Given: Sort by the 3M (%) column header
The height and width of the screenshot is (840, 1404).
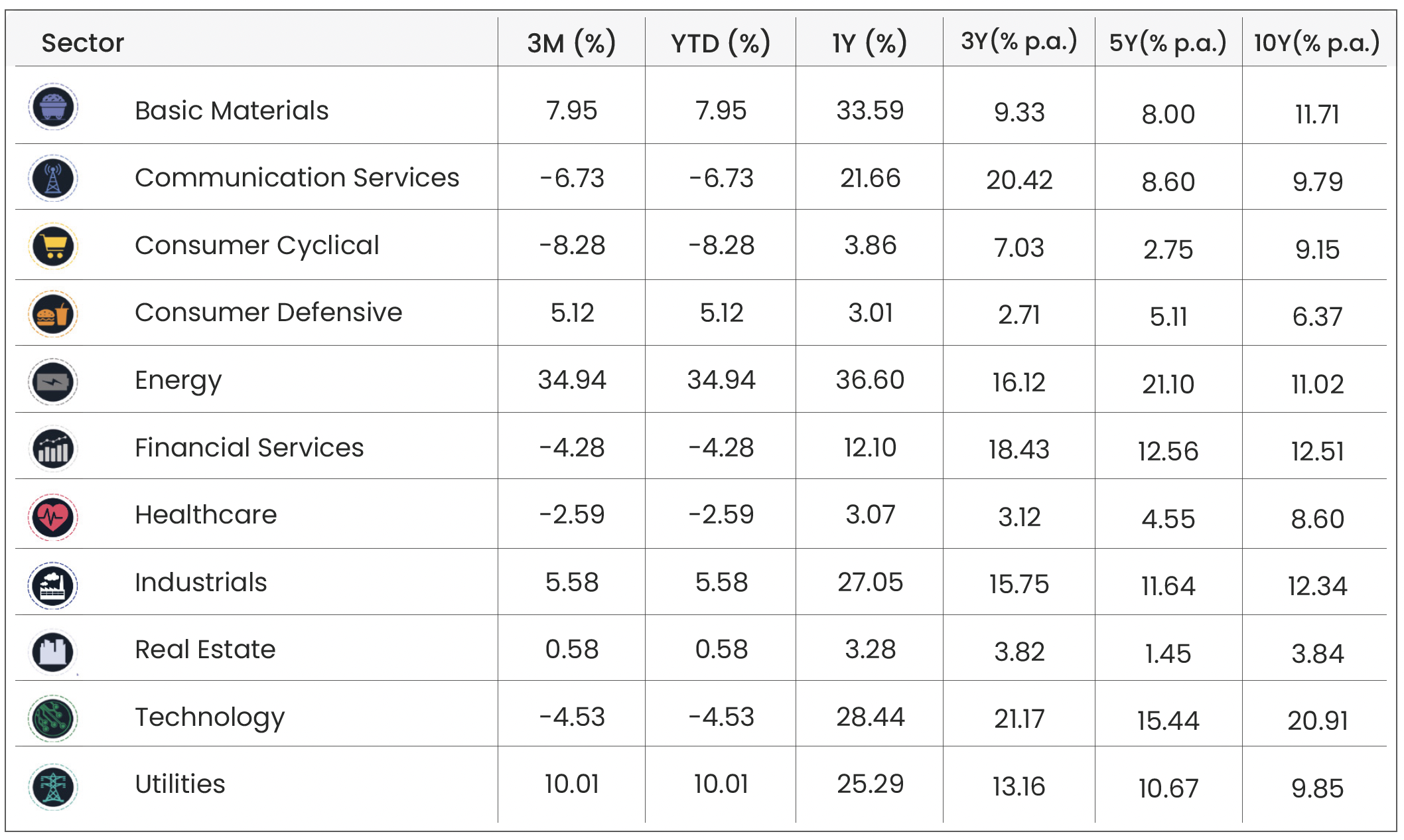Looking at the screenshot, I should [x=571, y=43].
